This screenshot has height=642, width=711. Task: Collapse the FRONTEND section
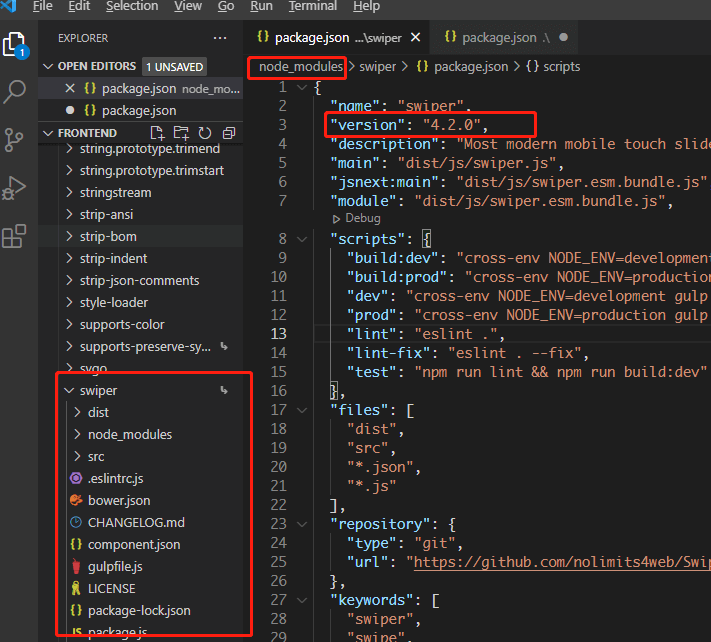click(48, 133)
